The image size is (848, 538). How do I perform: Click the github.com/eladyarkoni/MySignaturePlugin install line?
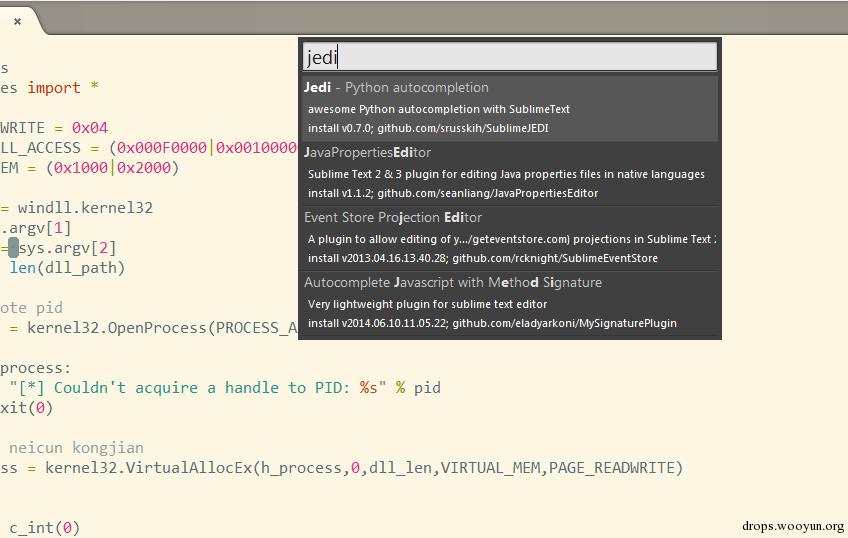492,323
